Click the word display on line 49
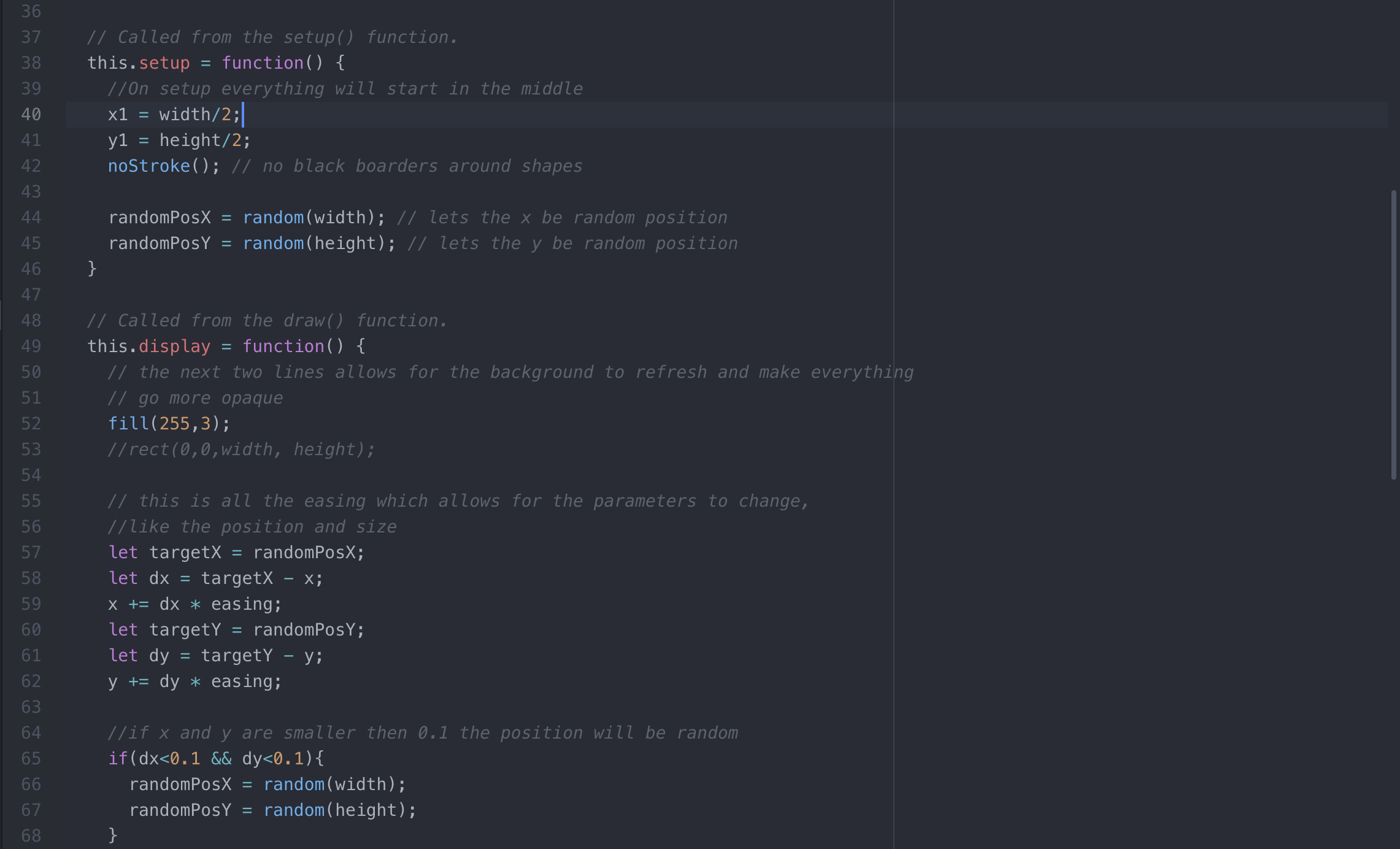Image resolution: width=1400 pixels, height=849 pixels. [174, 347]
